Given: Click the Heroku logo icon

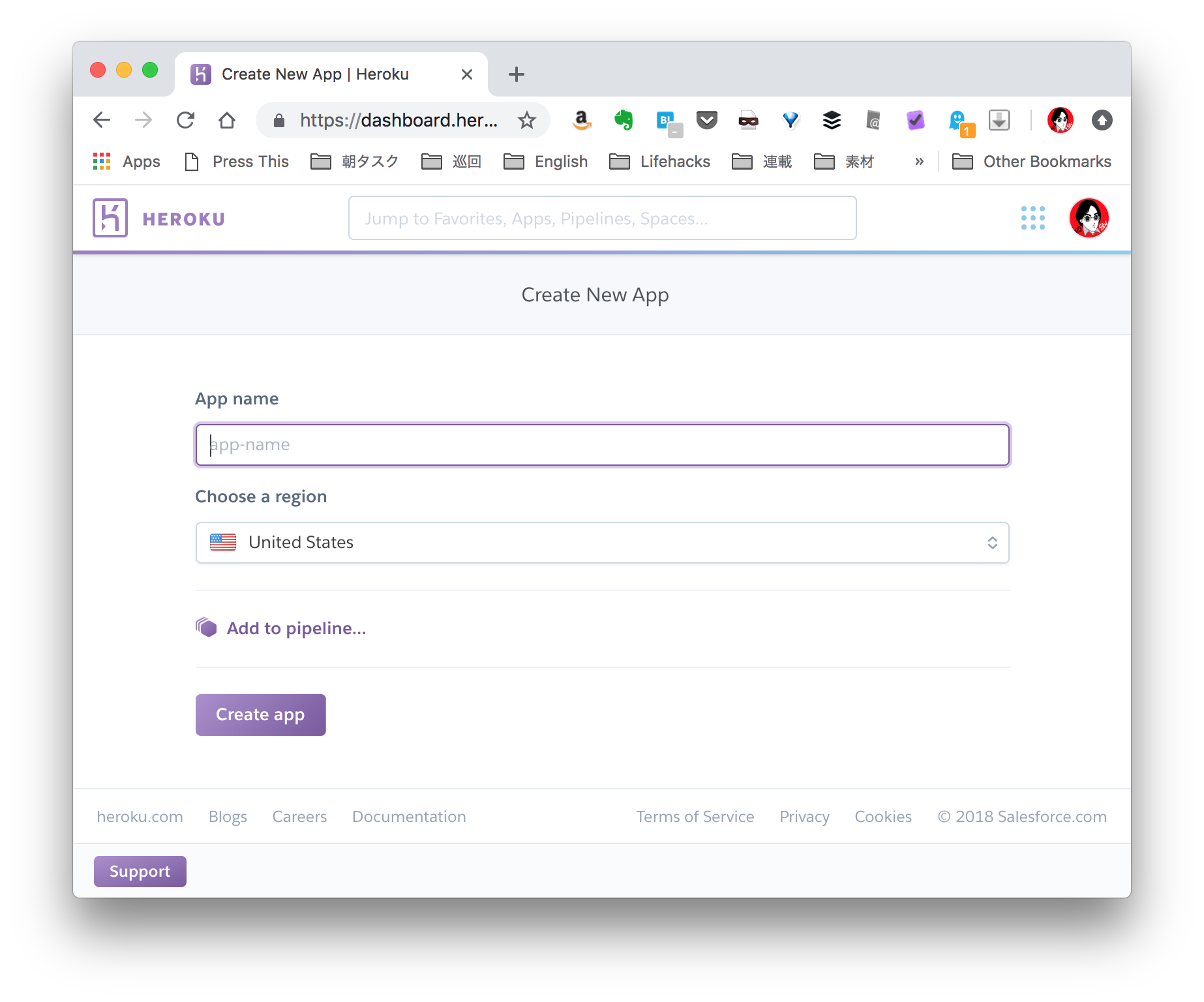Looking at the screenshot, I should pyautogui.click(x=110, y=218).
